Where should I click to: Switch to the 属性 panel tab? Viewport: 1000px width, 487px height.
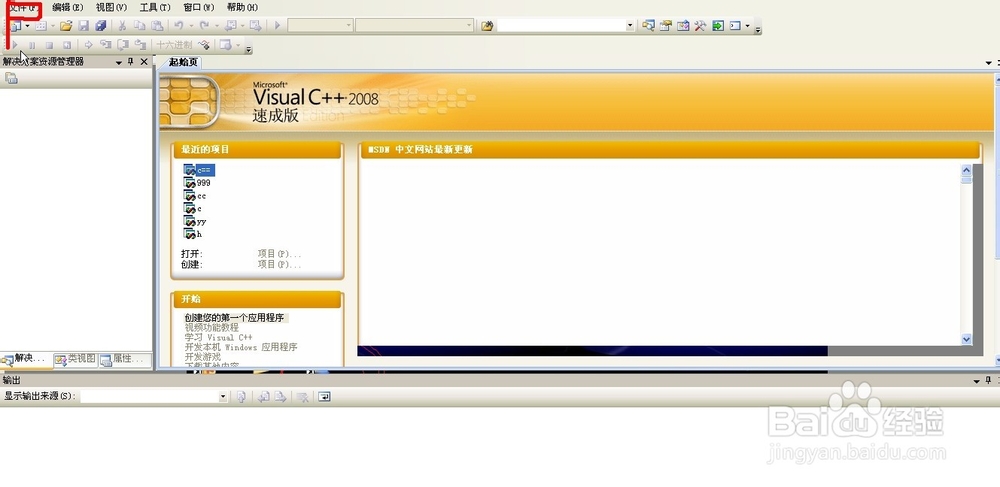pos(124,360)
